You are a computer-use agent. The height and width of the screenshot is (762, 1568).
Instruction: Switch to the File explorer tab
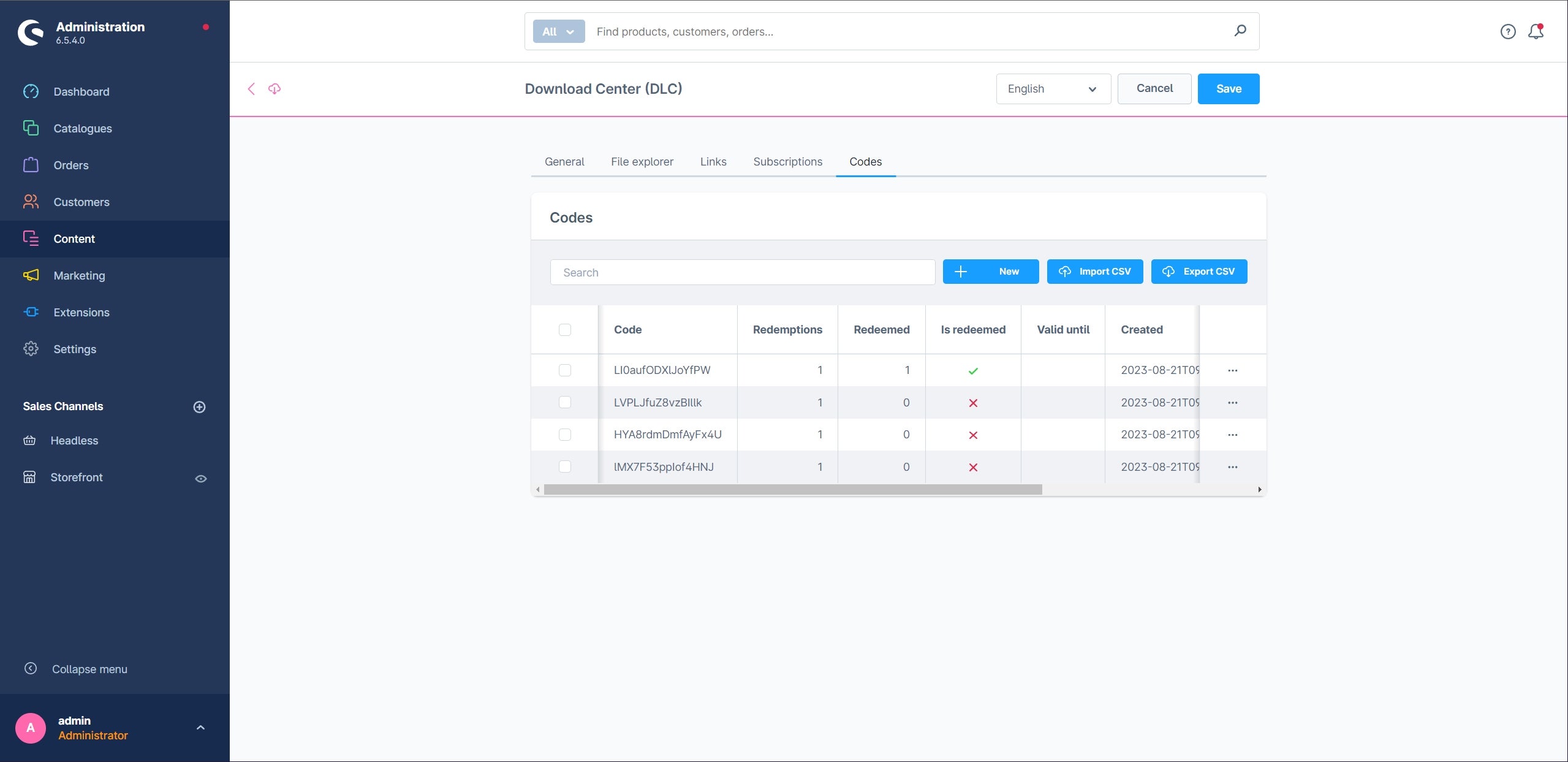click(x=642, y=162)
